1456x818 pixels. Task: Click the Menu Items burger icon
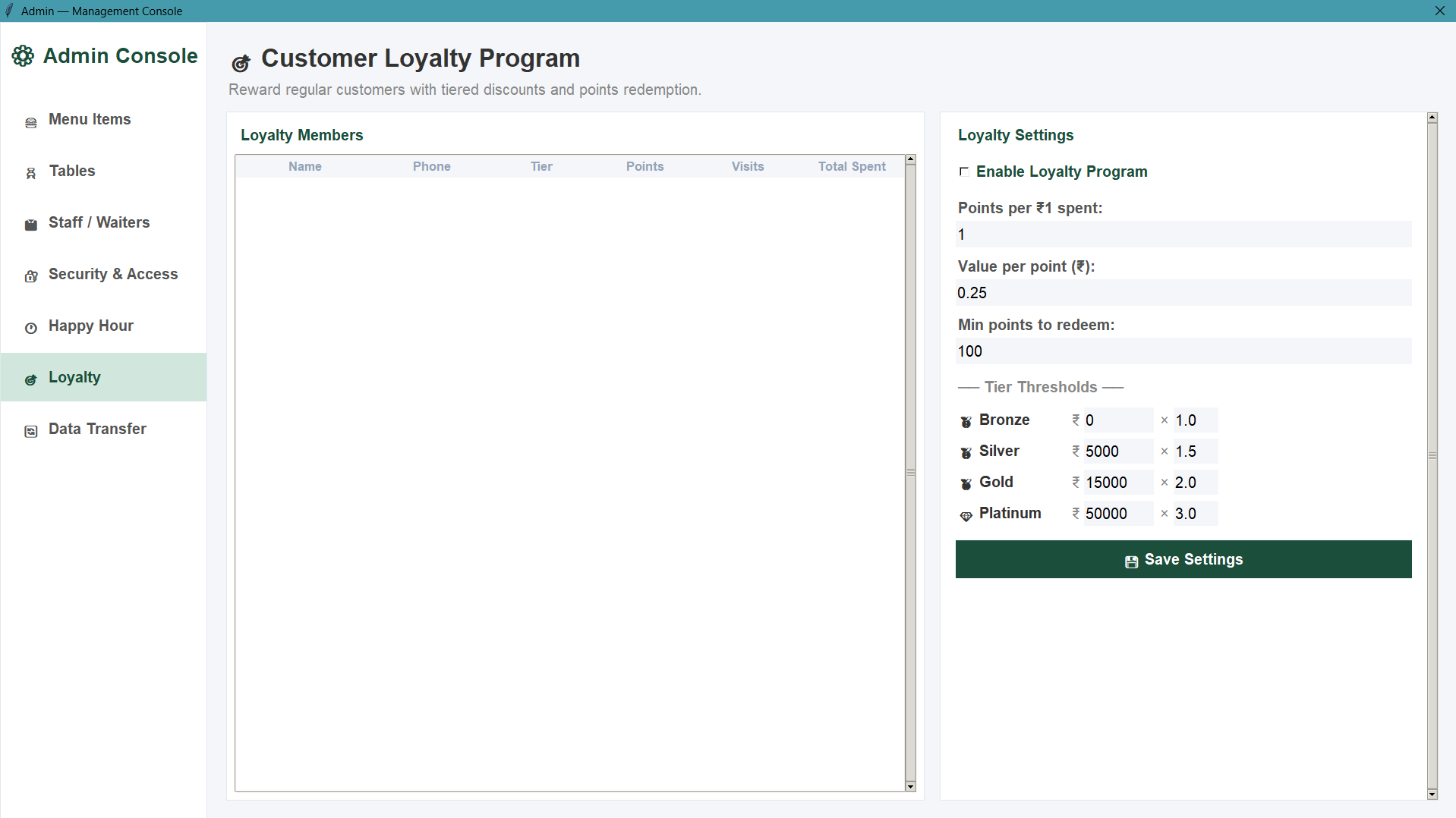click(31, 122)
